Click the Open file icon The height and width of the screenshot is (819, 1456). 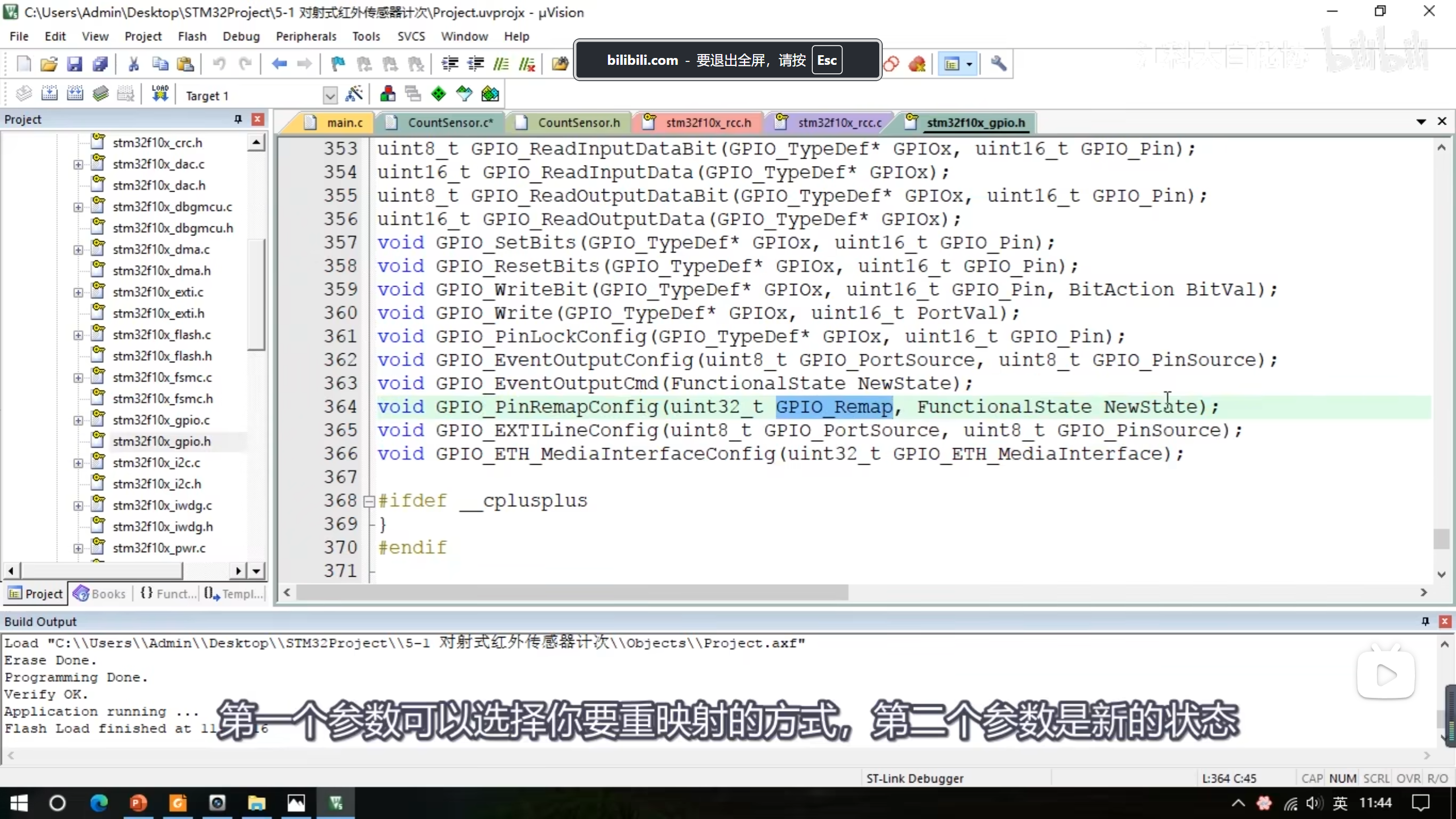[x=49, y=64]
